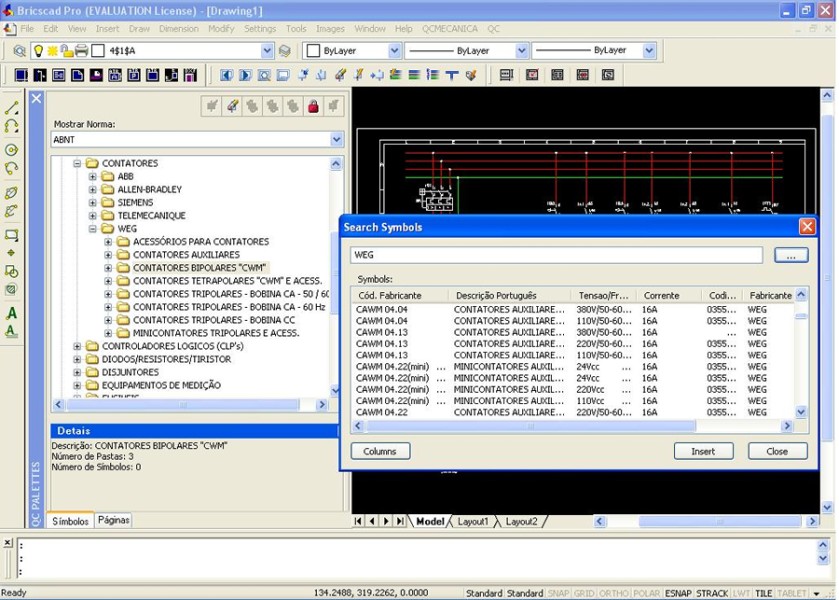
Task: Click the magnifier icon at far left of the layer toolbar
Action: coord(19,51)
